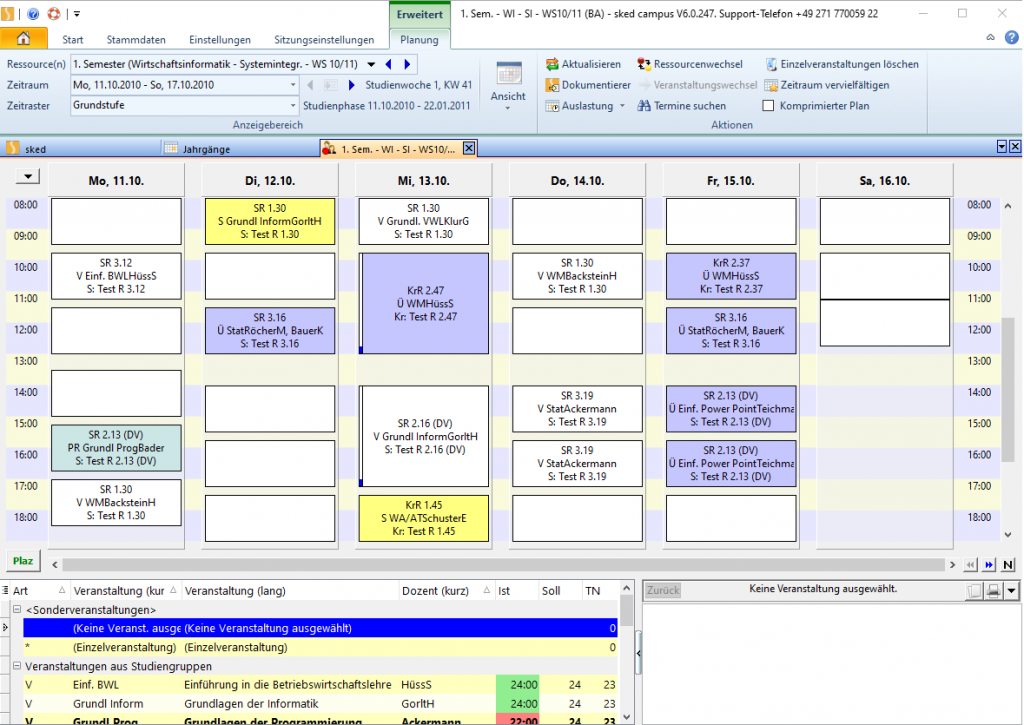Collapse Veranstaltungen aus Studiengruppen group

[16, 667]
